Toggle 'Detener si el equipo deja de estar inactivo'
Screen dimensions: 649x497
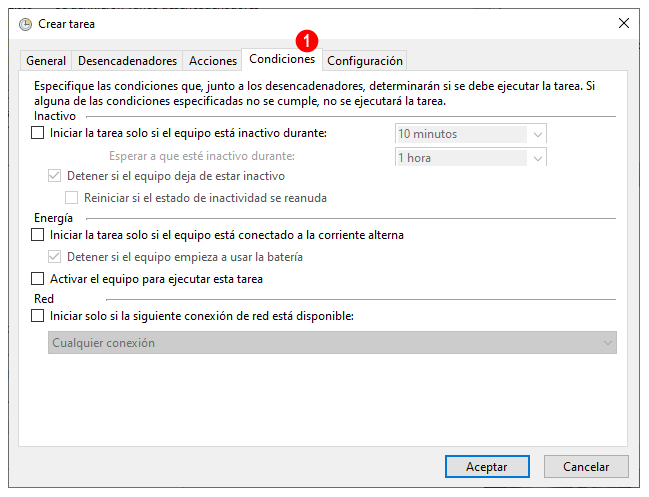tap(55, 176)
